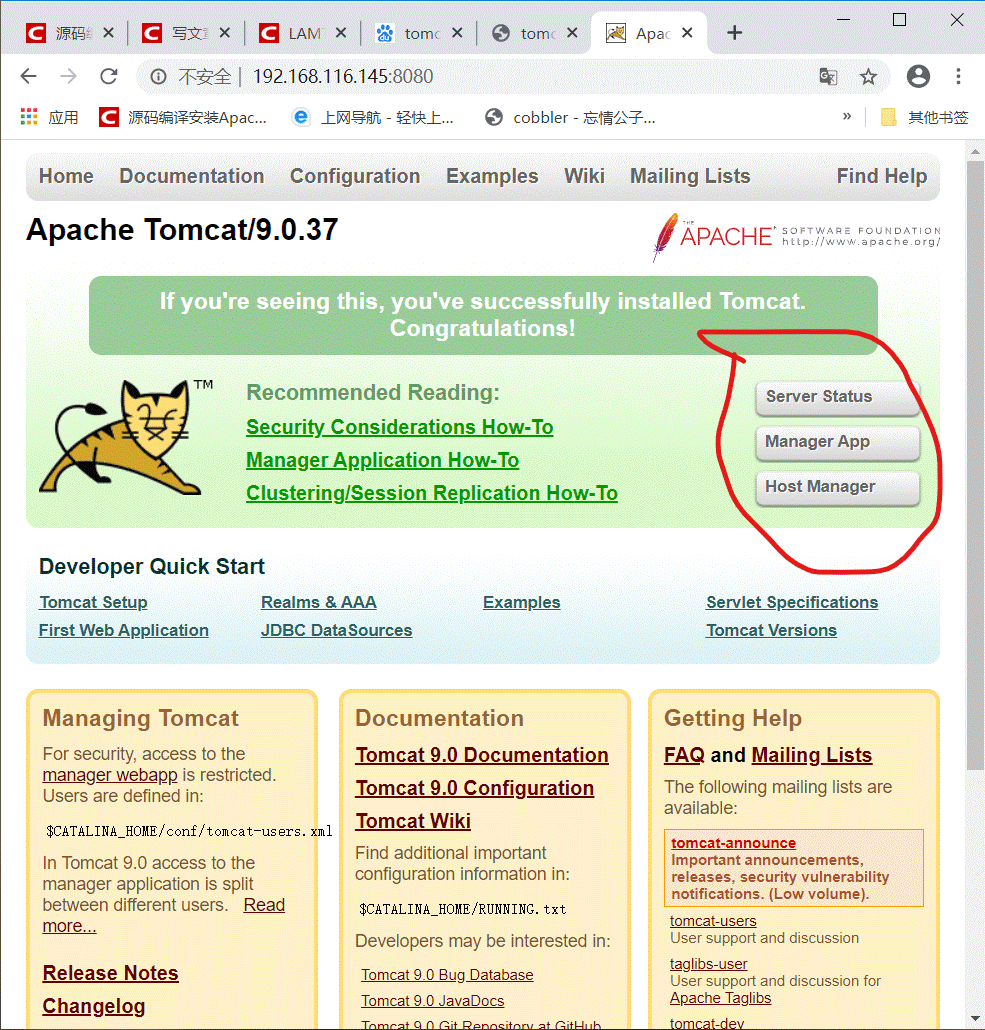985x1030 pixels.
Task: Open the tomcat-announce mailing list link
Action: point(733,843)
